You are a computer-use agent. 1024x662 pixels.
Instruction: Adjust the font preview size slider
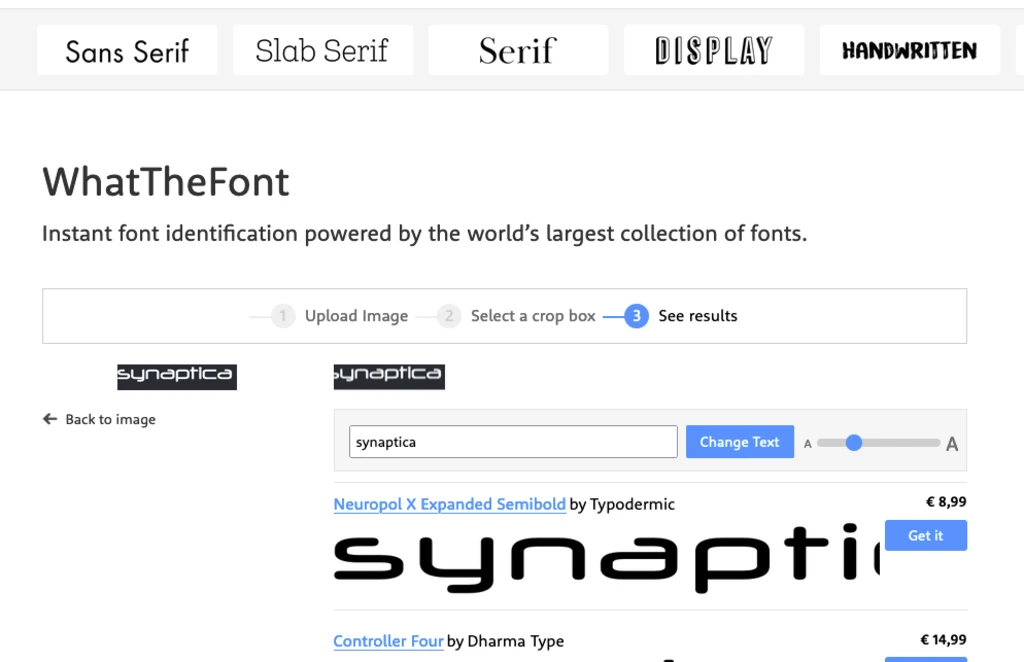click(853, 442)
